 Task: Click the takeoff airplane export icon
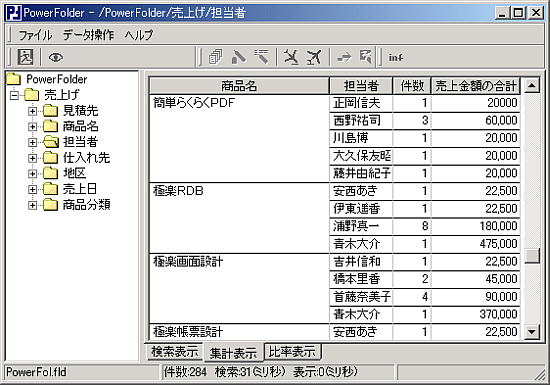tap(314, 57)
